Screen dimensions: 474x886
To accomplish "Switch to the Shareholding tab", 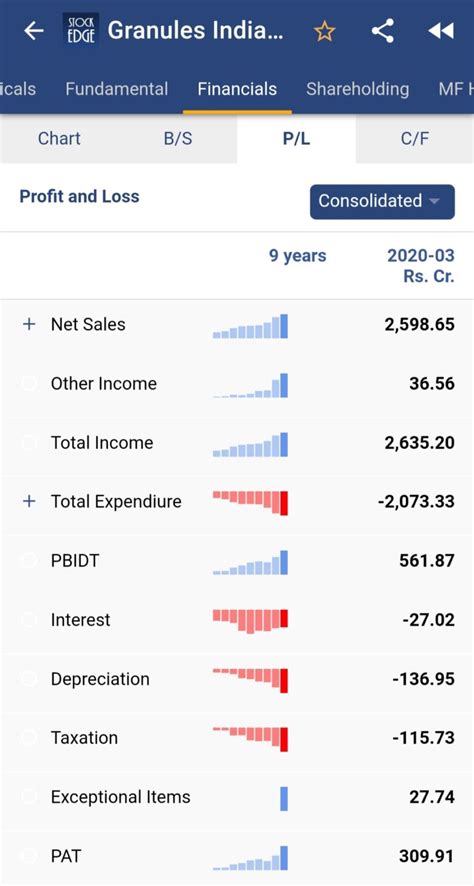I will [x=357, y=89].
